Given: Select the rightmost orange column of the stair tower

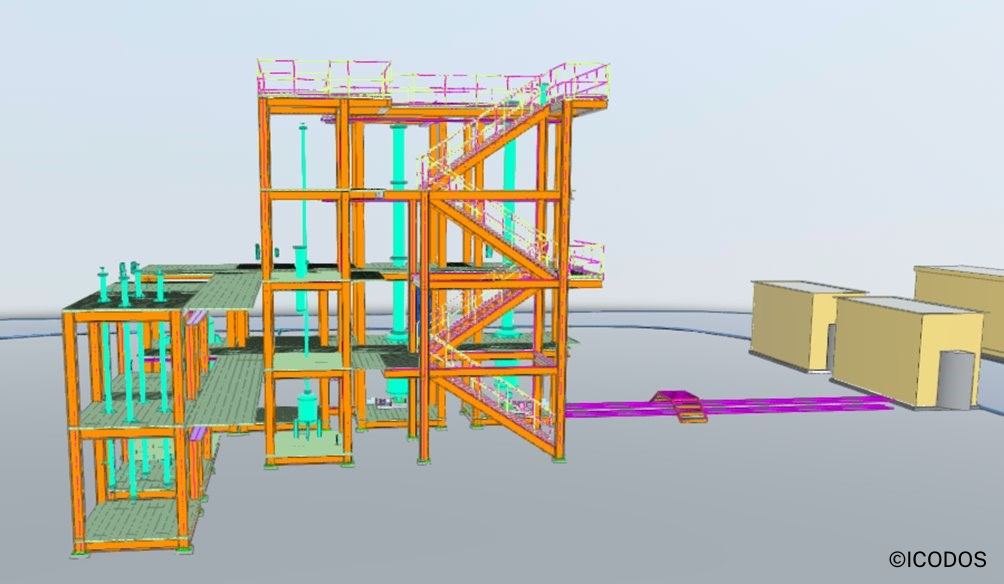Looking at the screenshot, I should point(563,279).
